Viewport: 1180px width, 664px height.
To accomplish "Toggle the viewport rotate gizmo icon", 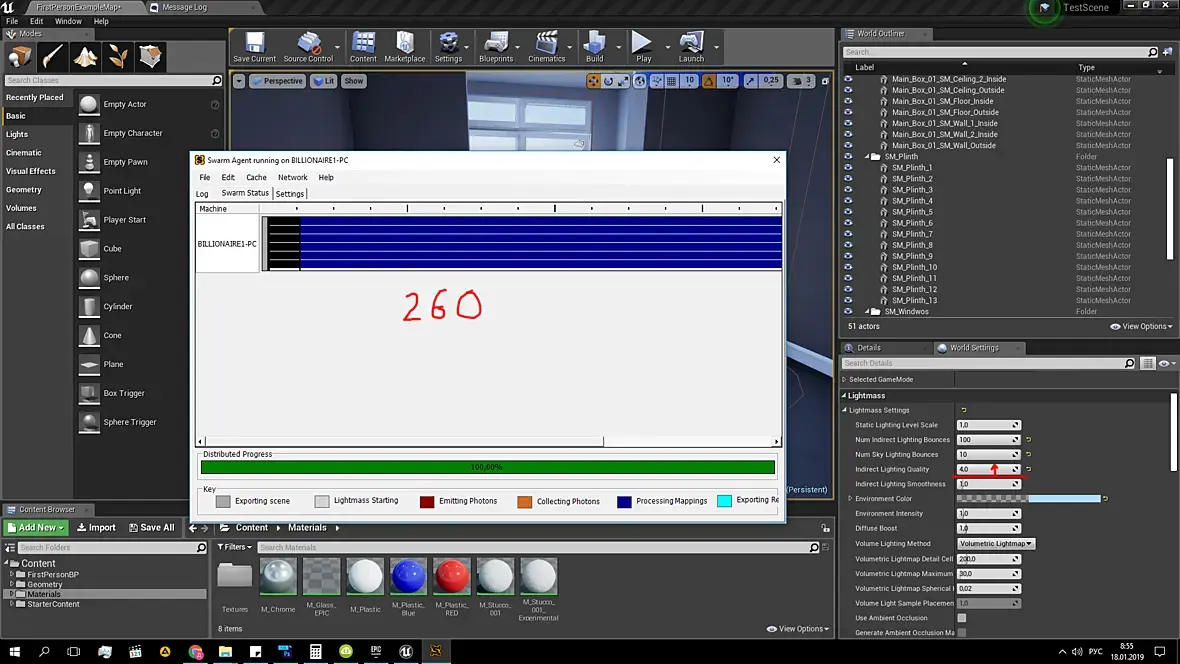I will pyautogui.click(x=608, y=81).
